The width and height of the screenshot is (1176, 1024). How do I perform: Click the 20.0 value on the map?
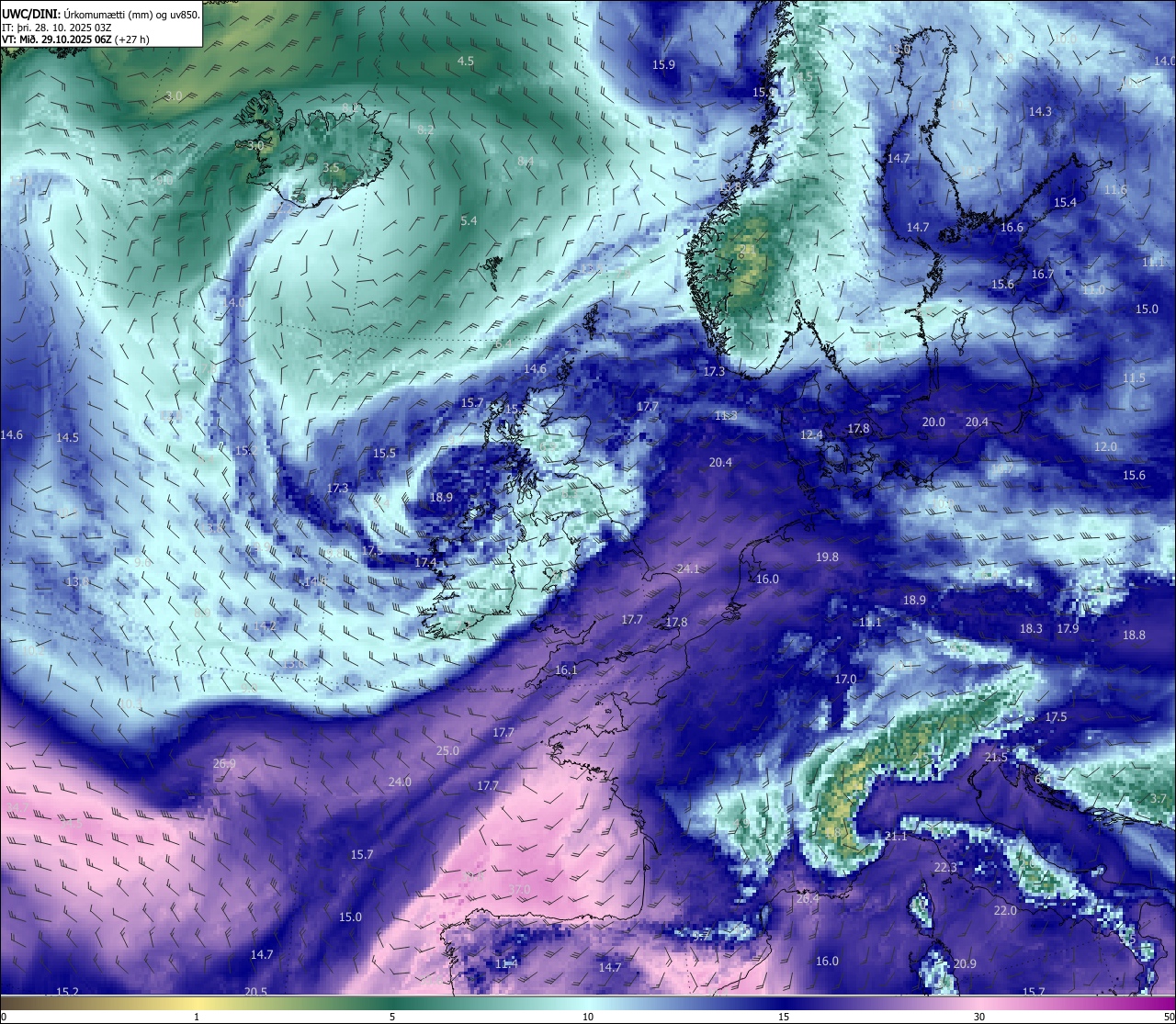click(933, 422)
